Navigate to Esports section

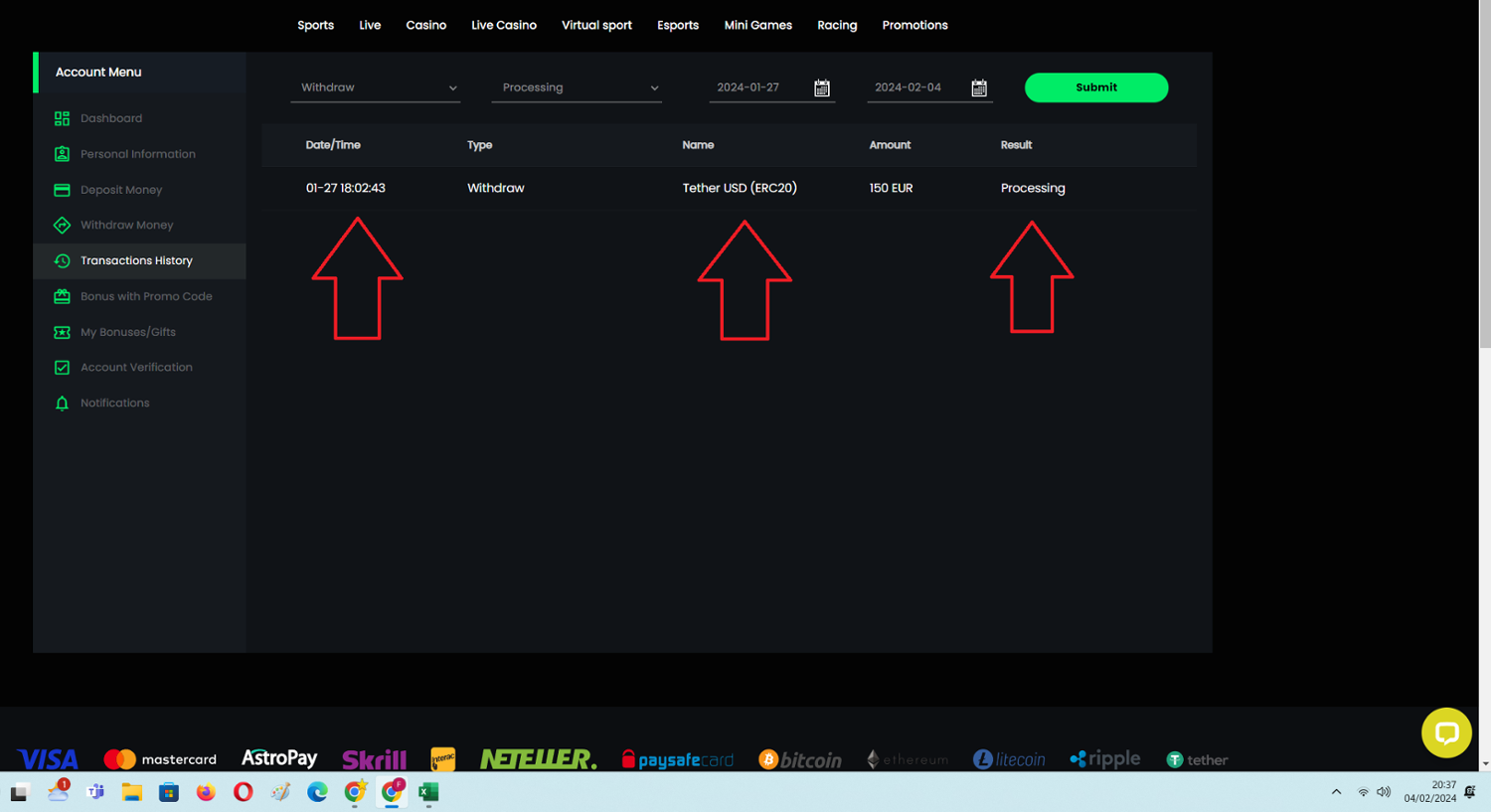pyautogui.click(x=677, y=25)
